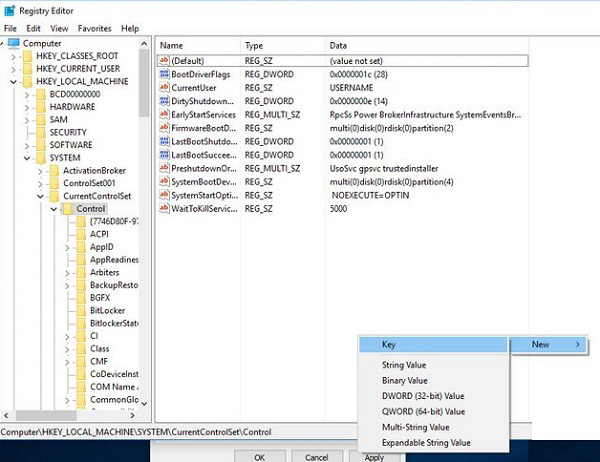Click the BGFX key folder icon
The width and height of the screenshot is (600, 462).
coord(81,297)
